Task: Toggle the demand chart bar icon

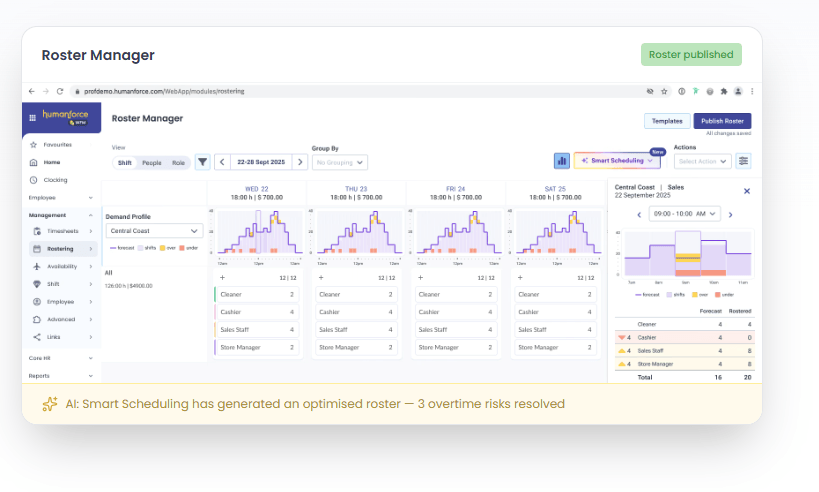Action: (562, 161)
